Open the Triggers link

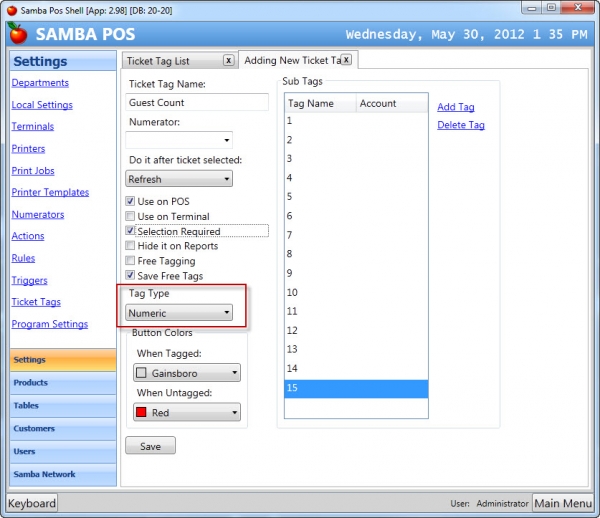coord(29,280)
